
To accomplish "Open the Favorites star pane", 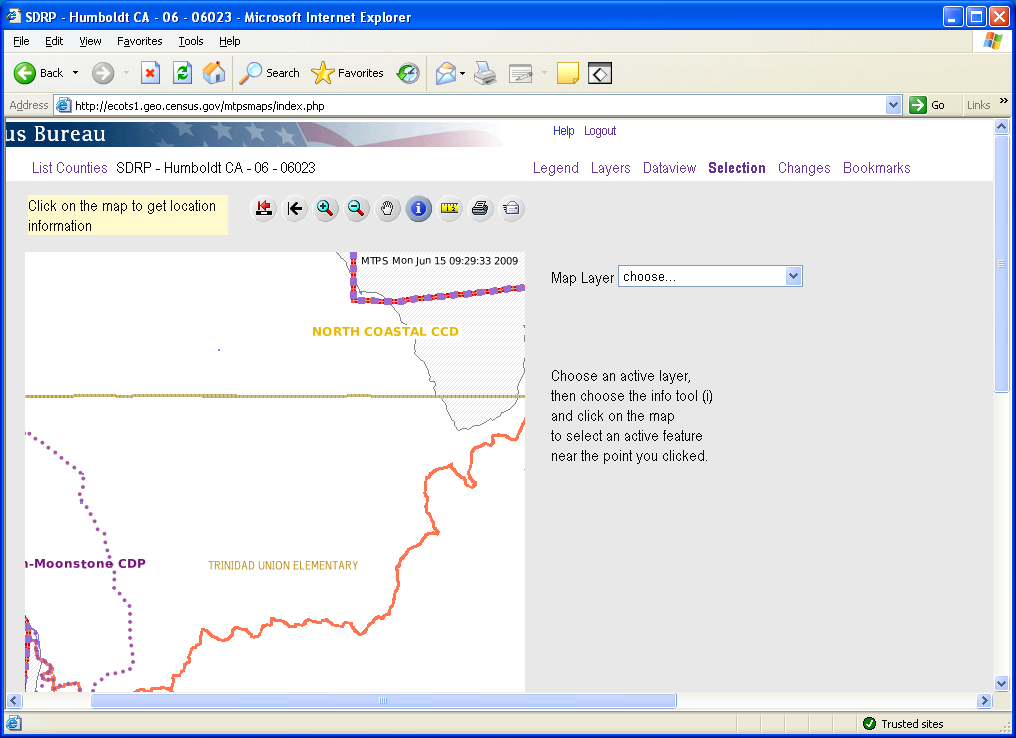I will pos(347,73).
